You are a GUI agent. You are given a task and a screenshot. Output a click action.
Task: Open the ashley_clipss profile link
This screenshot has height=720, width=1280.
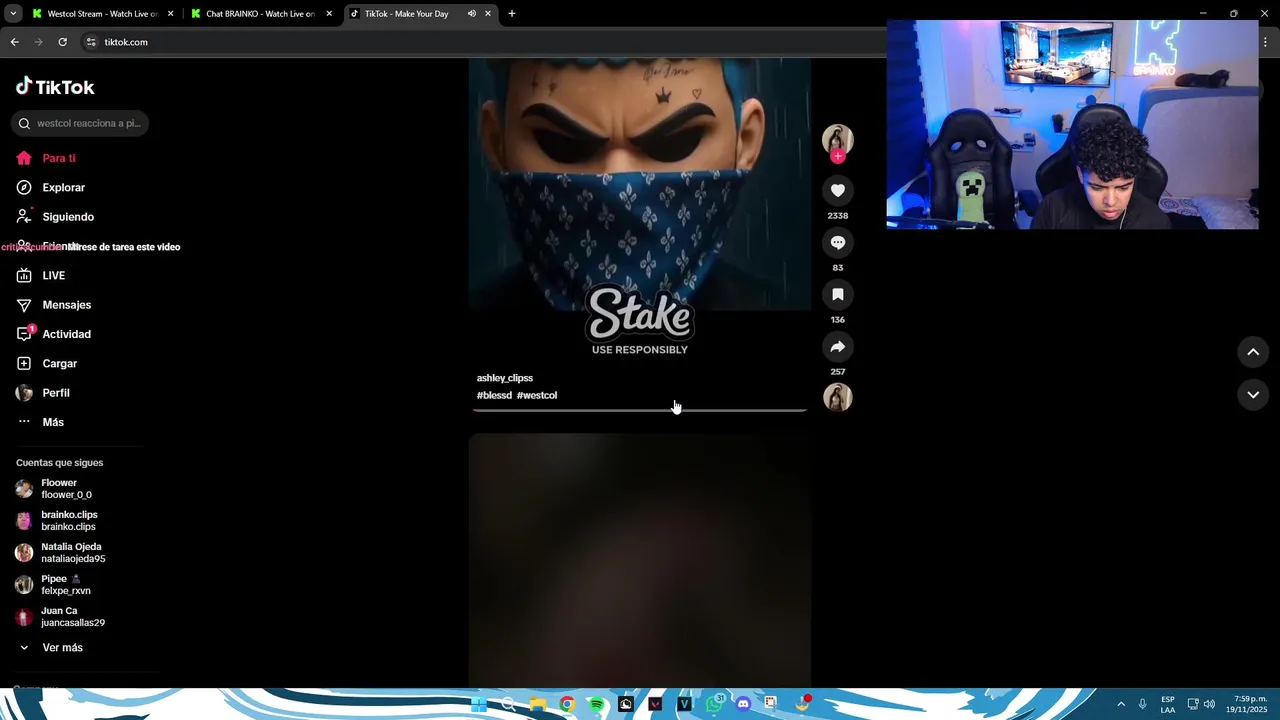[505, 378]
